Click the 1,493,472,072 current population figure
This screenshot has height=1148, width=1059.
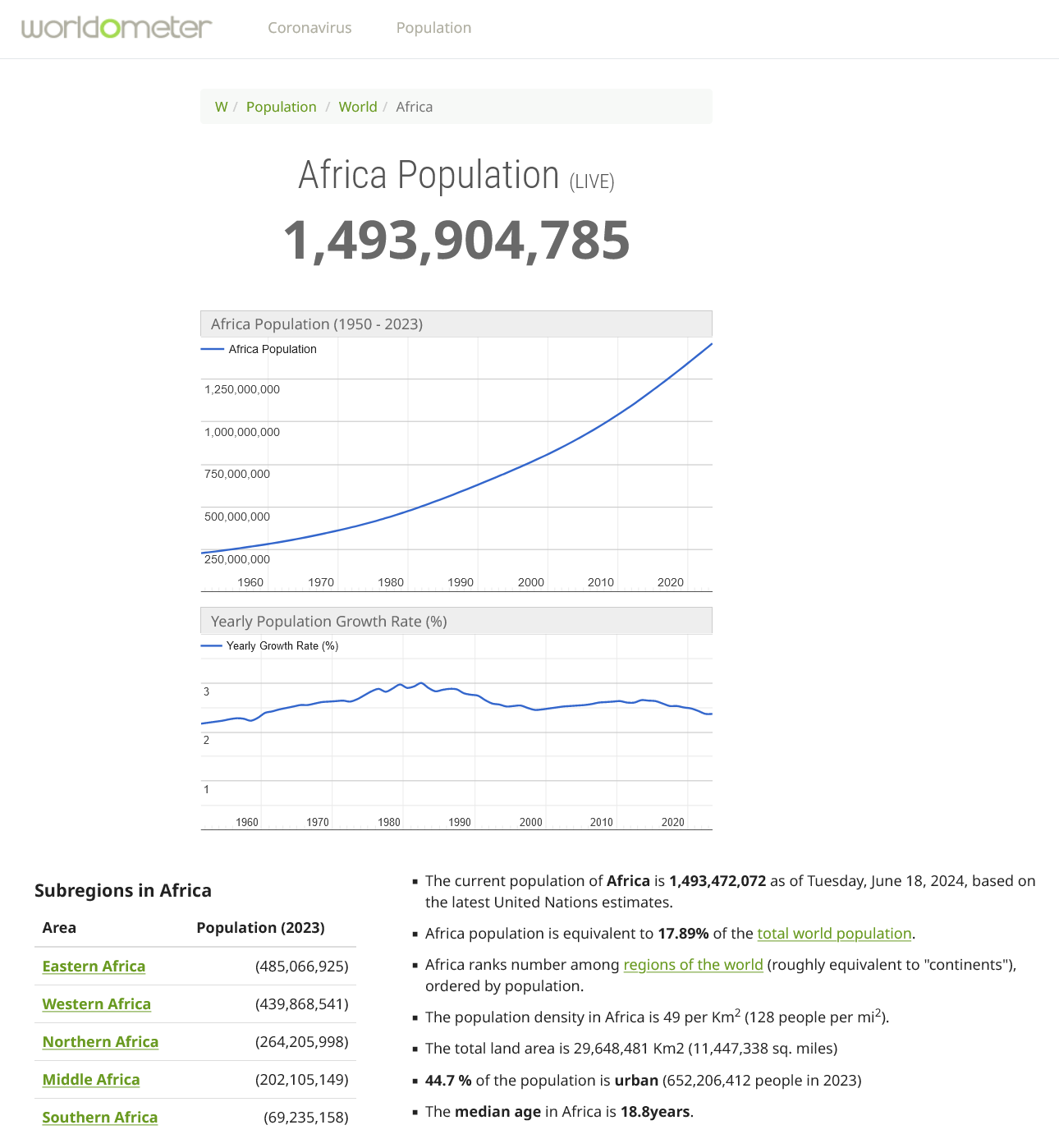point(717,881)
